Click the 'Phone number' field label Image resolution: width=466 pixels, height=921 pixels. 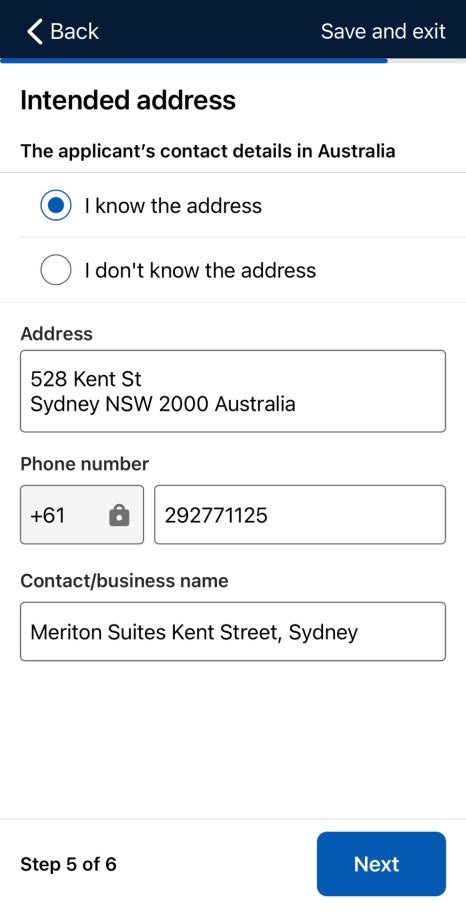coord(85,464)
